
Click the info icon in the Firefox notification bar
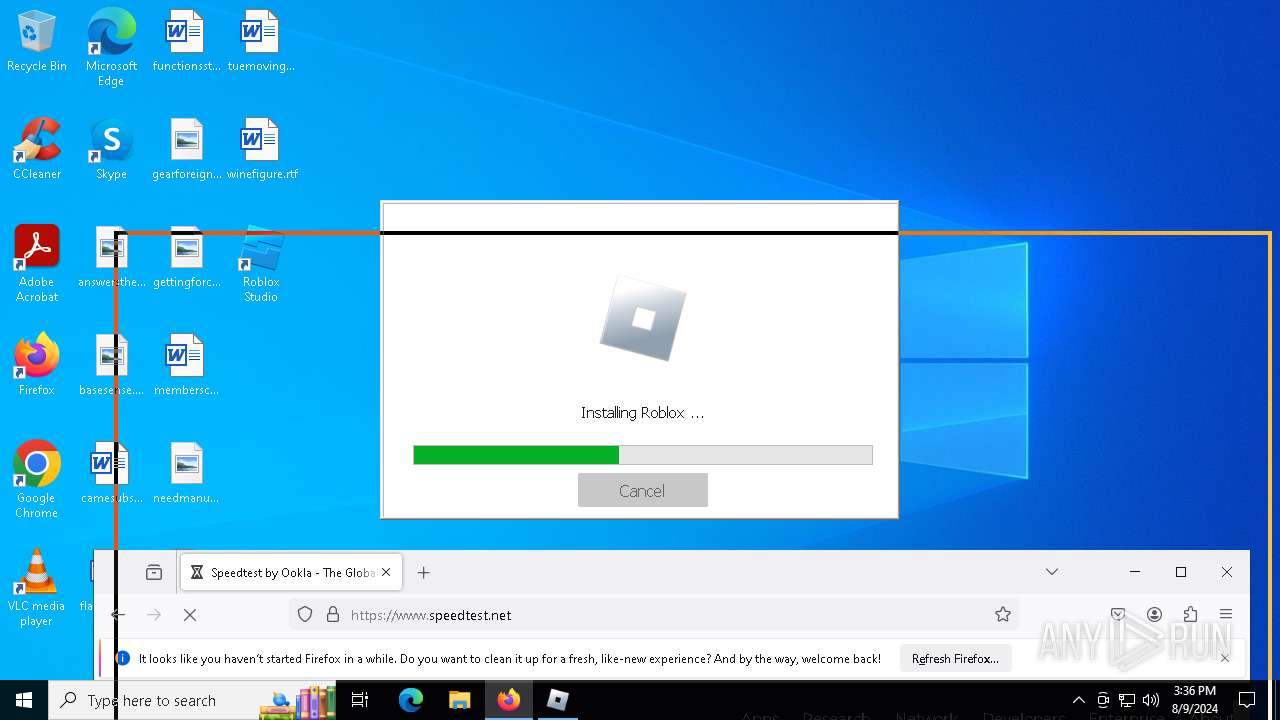coord(123,658)
